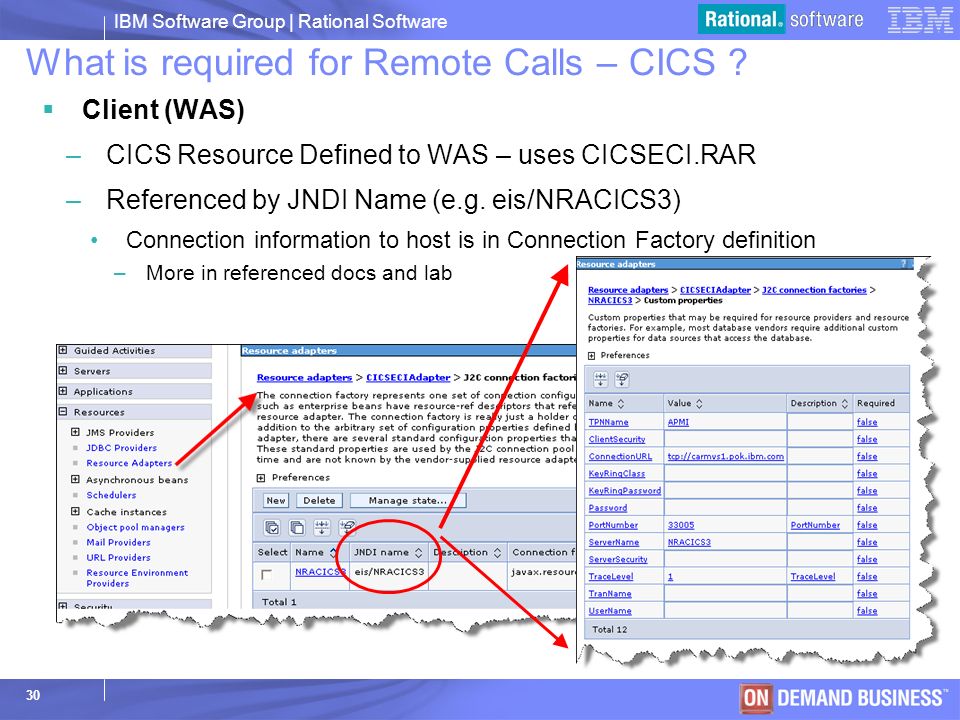The image size is (960, 720).
Task: Sort connection factories by Description column
Action: point(497,552)
